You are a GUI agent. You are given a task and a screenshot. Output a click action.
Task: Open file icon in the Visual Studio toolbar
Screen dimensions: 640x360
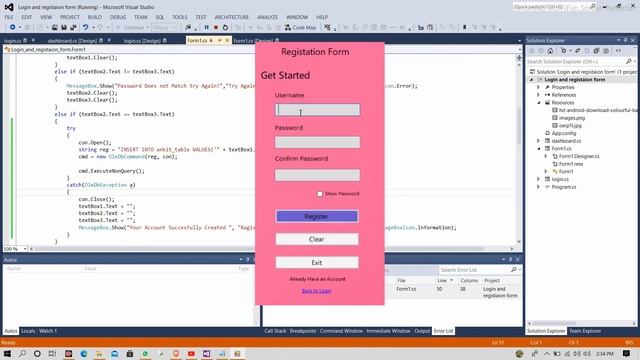(x=54, y=27)
